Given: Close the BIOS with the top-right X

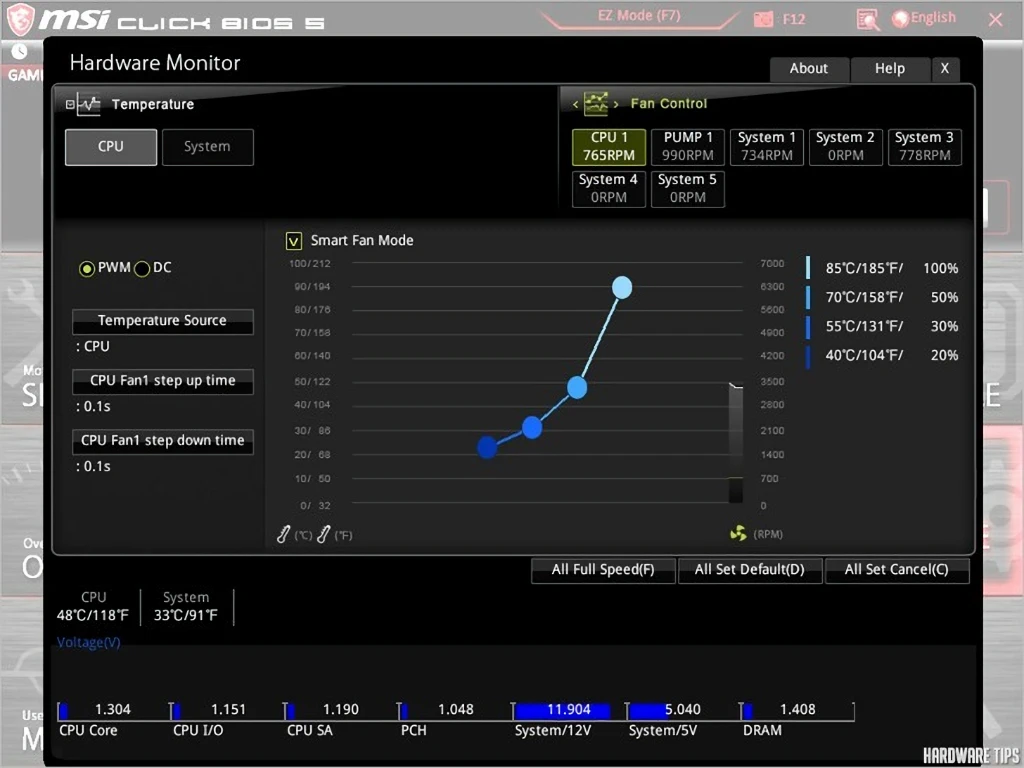Looking at the screenshot, I should pyautogui.click(x=997, y=20).
